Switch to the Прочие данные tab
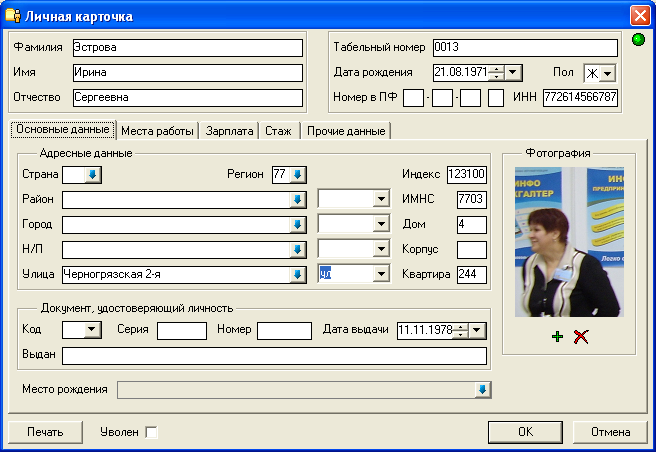Screen dimensions: 656x452 [x=346, y=131]
